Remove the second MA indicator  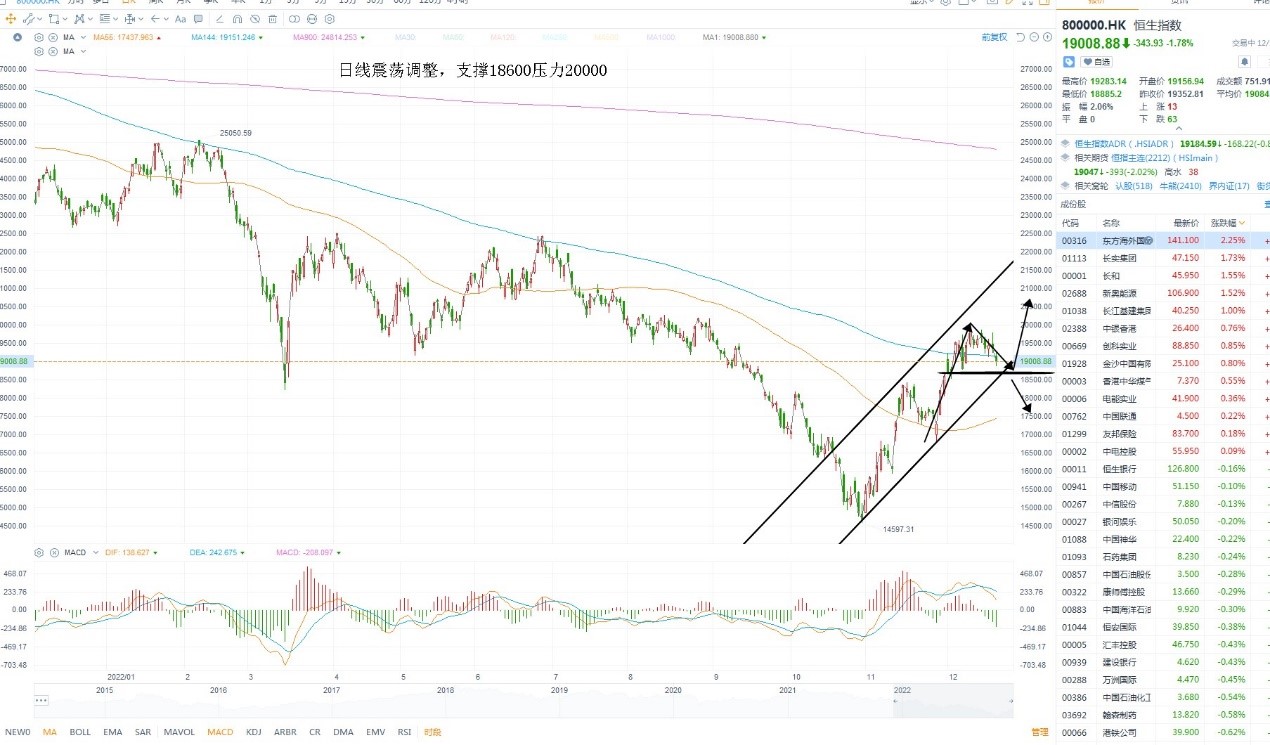[x=52, y=51]
